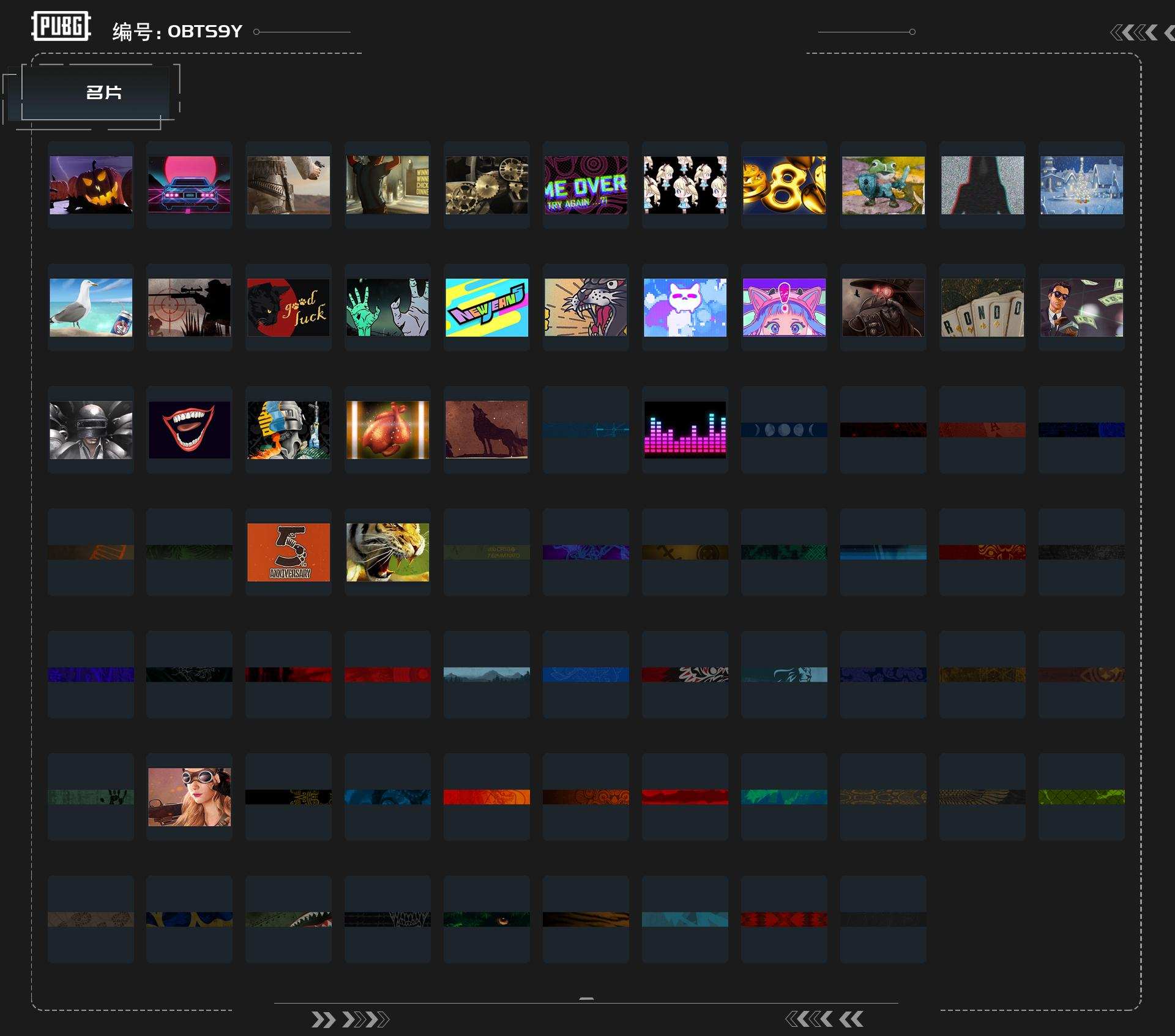Pick the green strip with orange eye
Viewport: 1175px width, 1036px height.
click(x=487, y=919)
